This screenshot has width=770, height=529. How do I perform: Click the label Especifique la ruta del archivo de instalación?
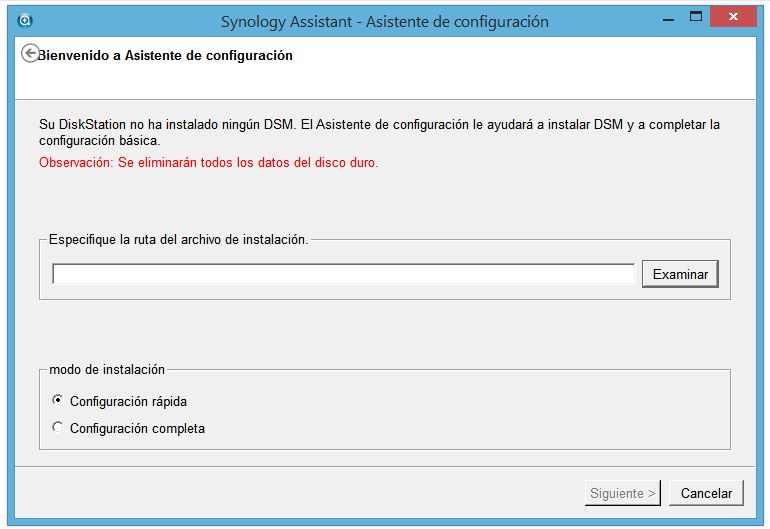pos(179,240)
